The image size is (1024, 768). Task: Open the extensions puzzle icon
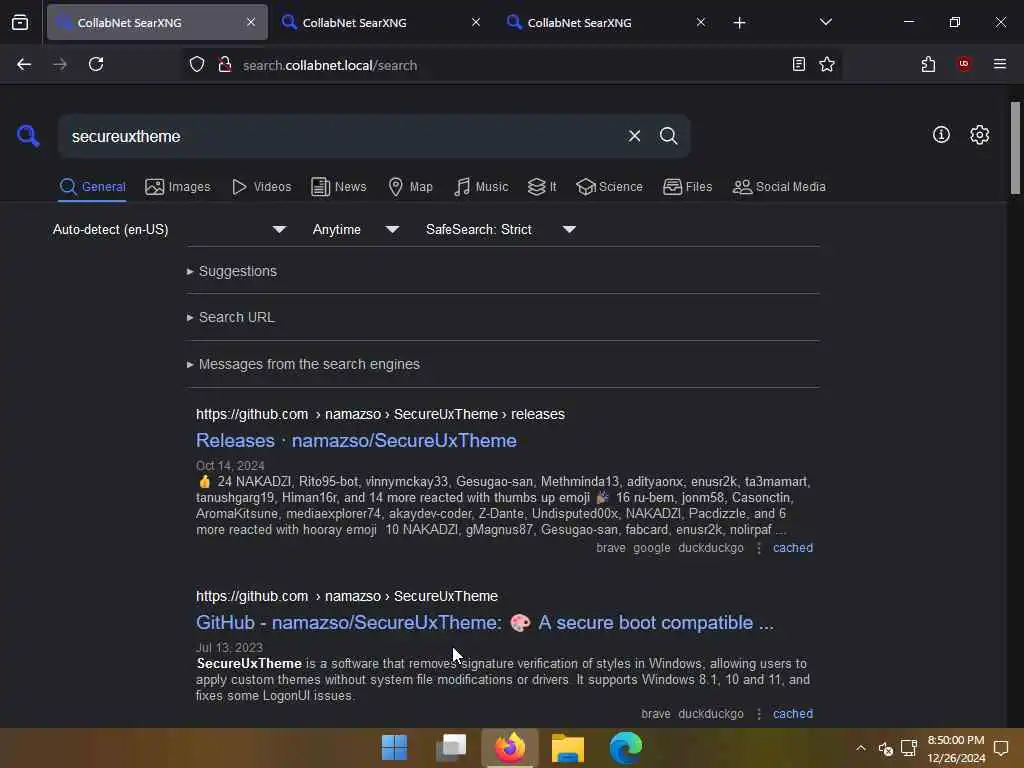[928, 64]
